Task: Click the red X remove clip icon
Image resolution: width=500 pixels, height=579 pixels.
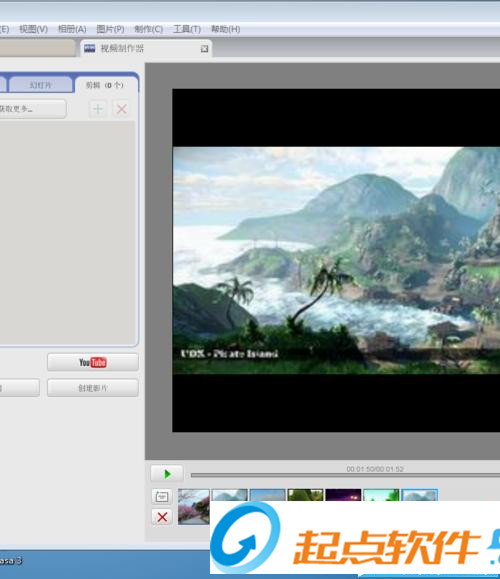Action: point(121,109)
